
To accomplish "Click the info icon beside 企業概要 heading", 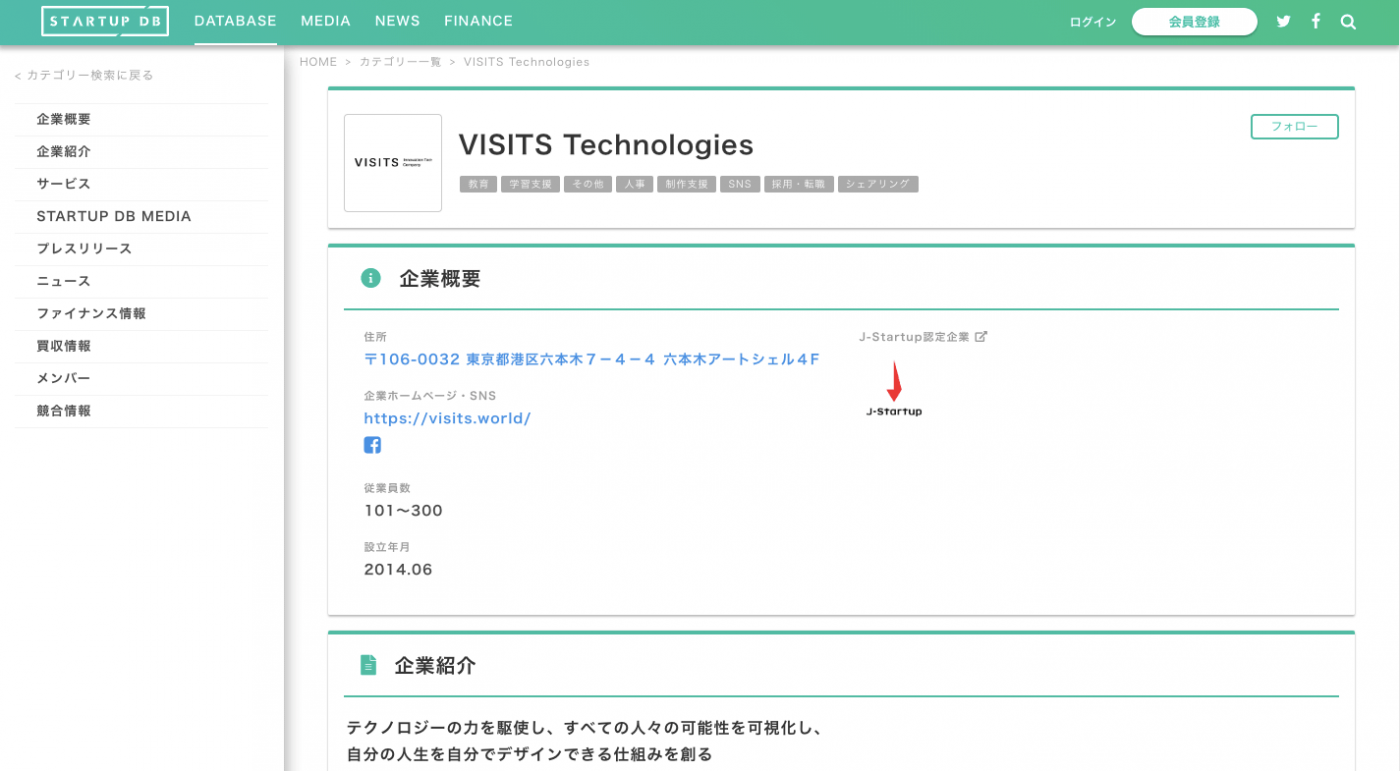I will pos(371,278).
